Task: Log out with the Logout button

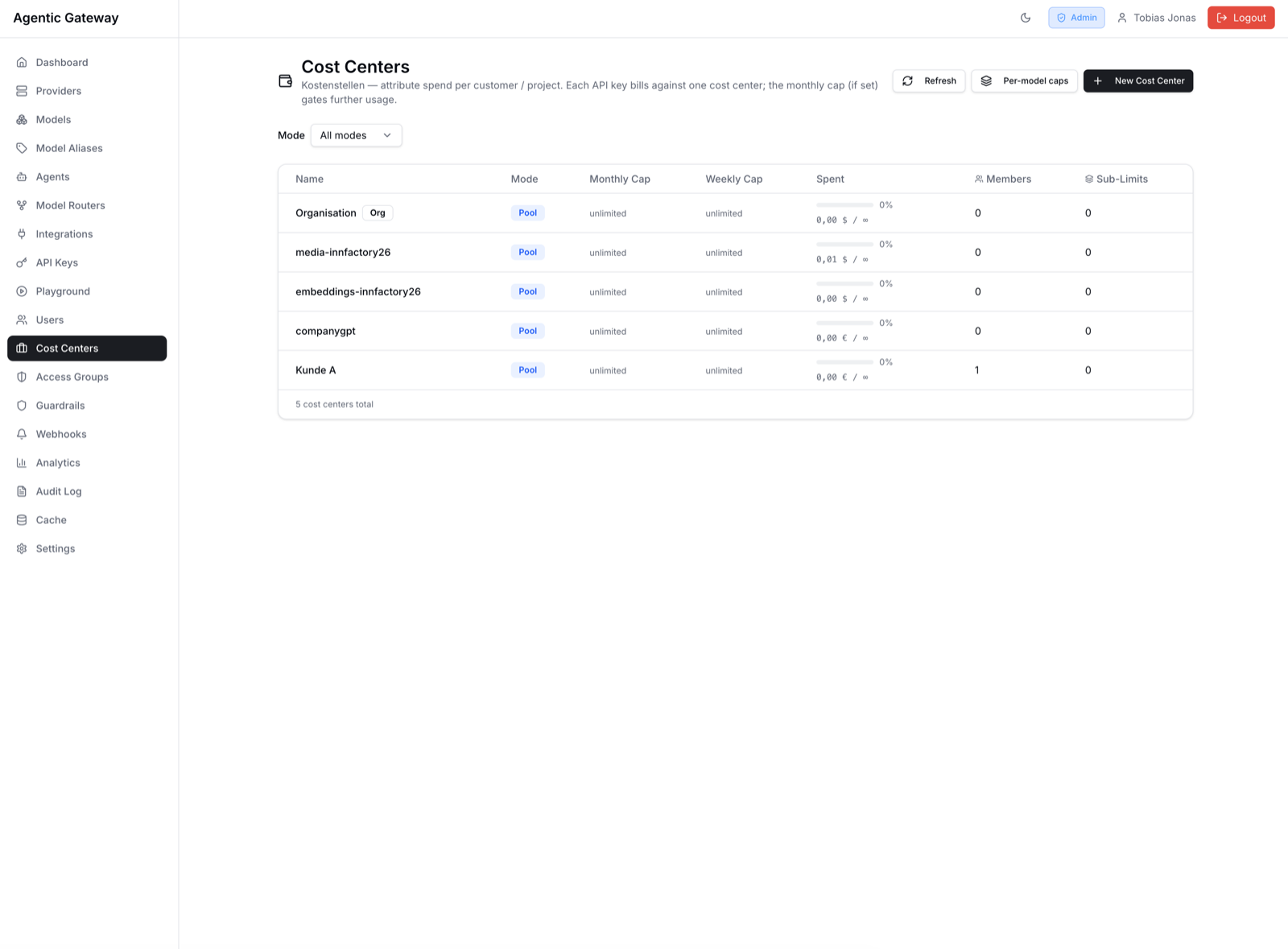Action: (x=1241, y=18)
